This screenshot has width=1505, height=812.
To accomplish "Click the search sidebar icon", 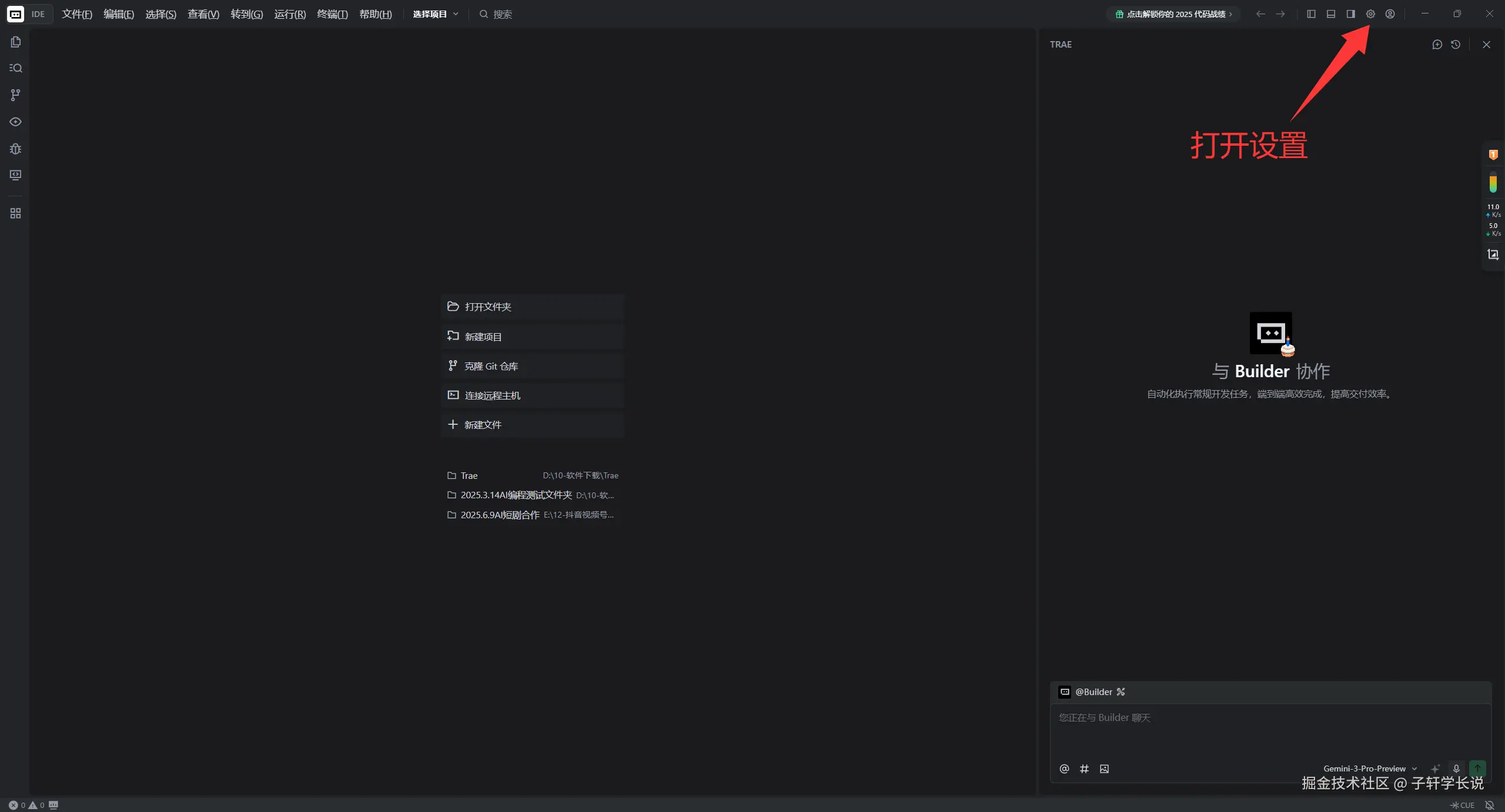I will [16, 68].
